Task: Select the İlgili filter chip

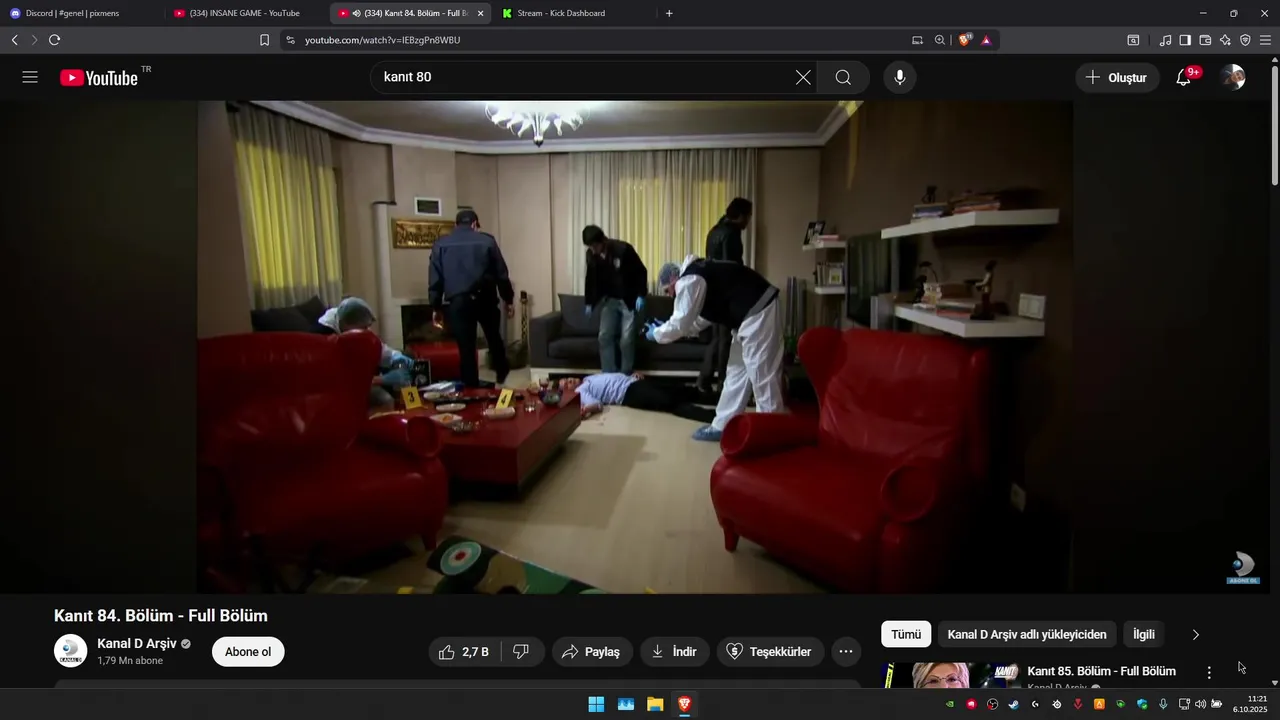Action: coord(1144,634)
